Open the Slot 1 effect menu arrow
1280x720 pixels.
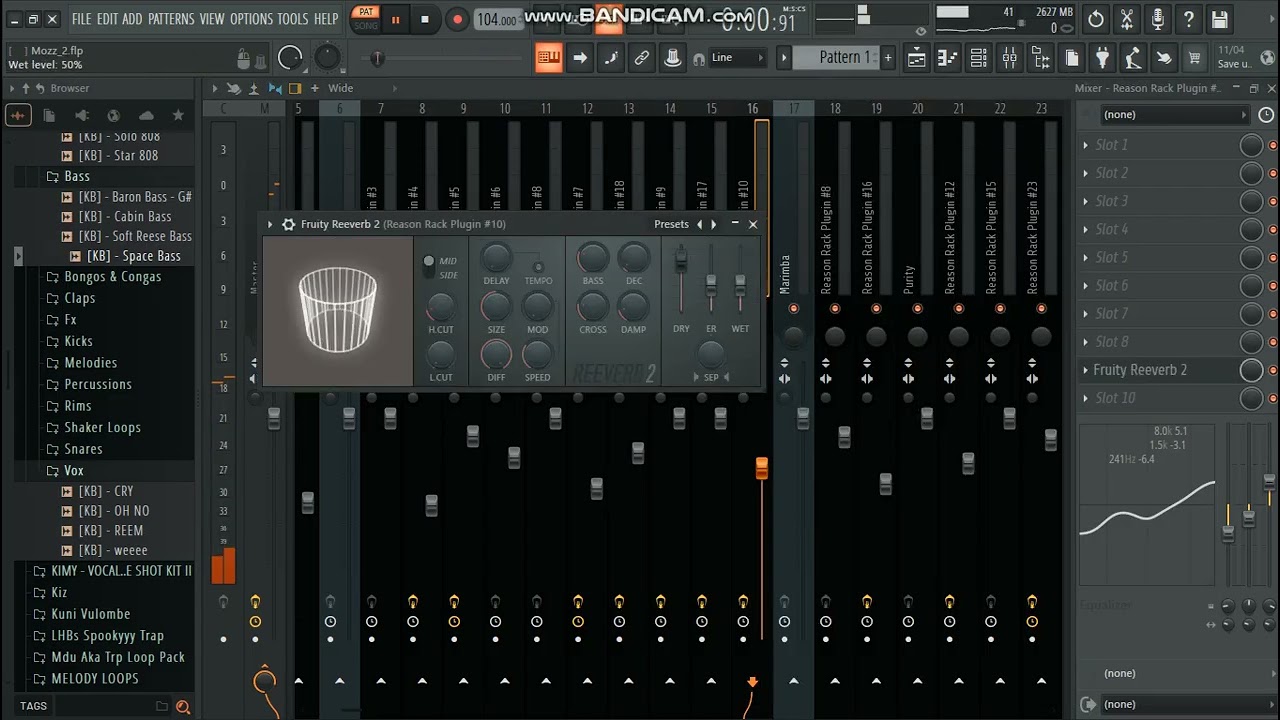click(1086, 145)
